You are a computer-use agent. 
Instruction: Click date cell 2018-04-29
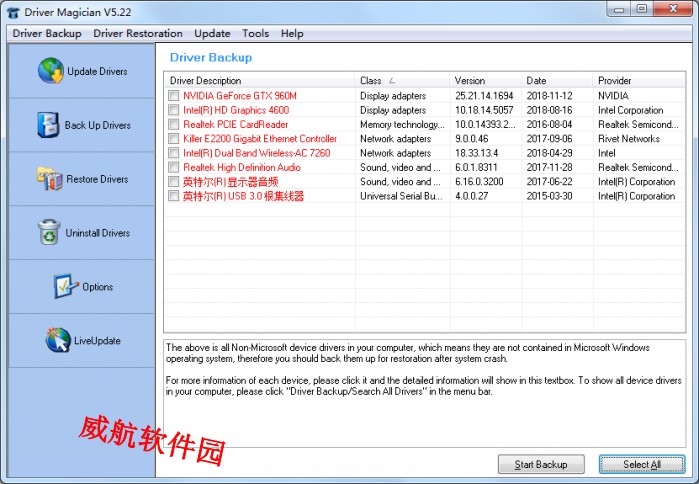tap(549, 153)
